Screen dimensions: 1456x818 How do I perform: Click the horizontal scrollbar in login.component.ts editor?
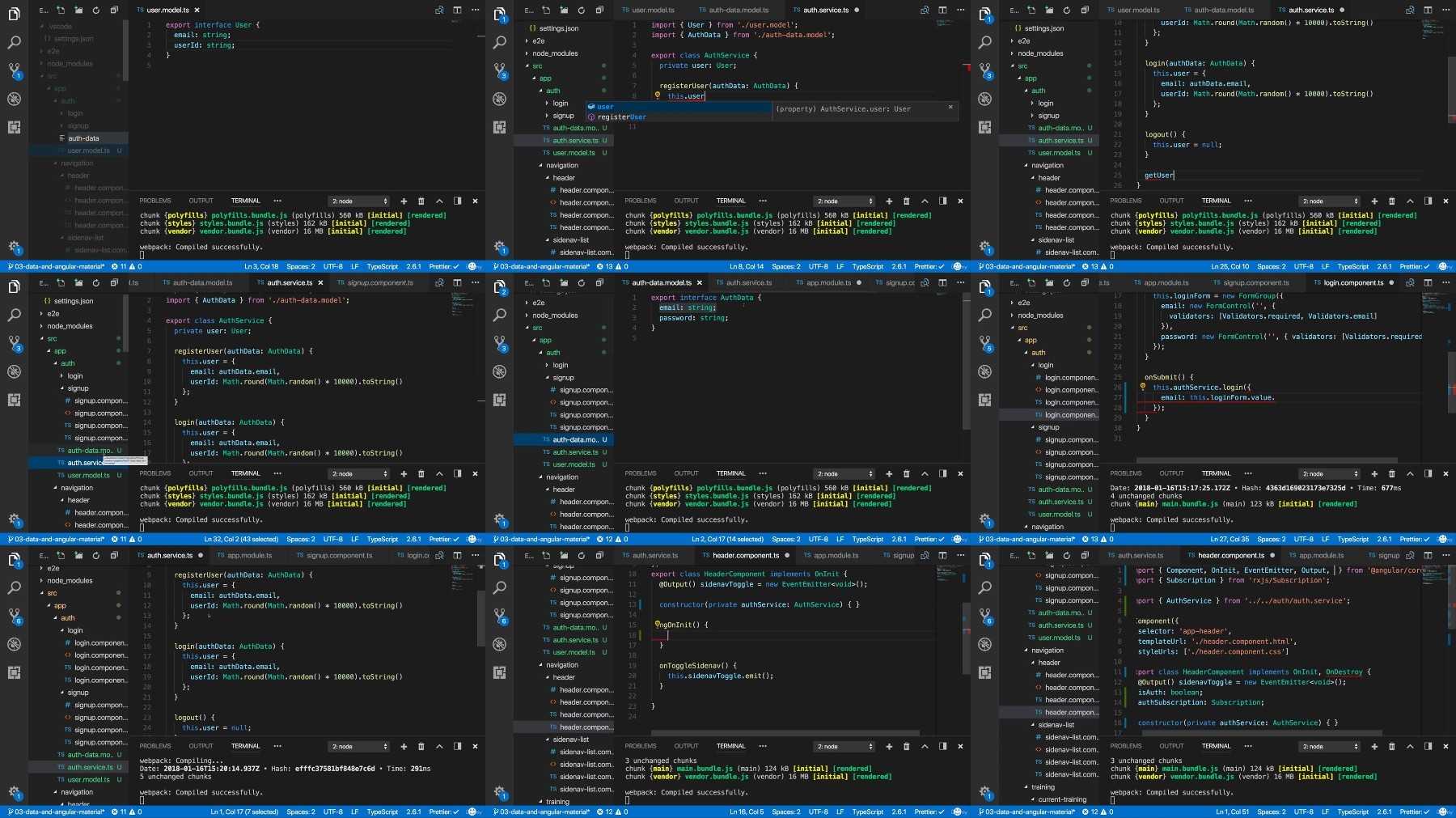point(1268,461)
